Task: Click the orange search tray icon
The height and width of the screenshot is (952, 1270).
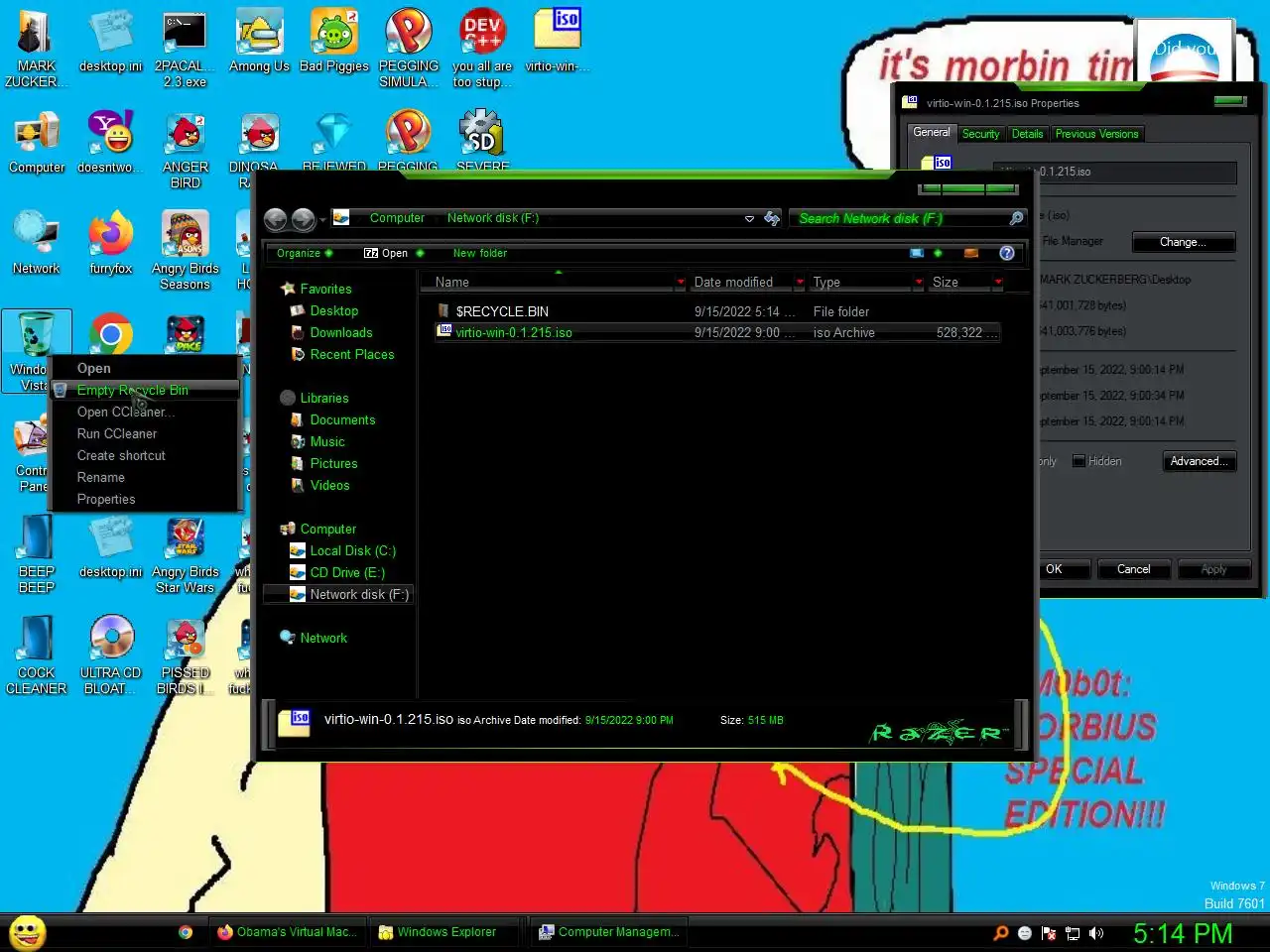Action: (x=1001, y=933)
